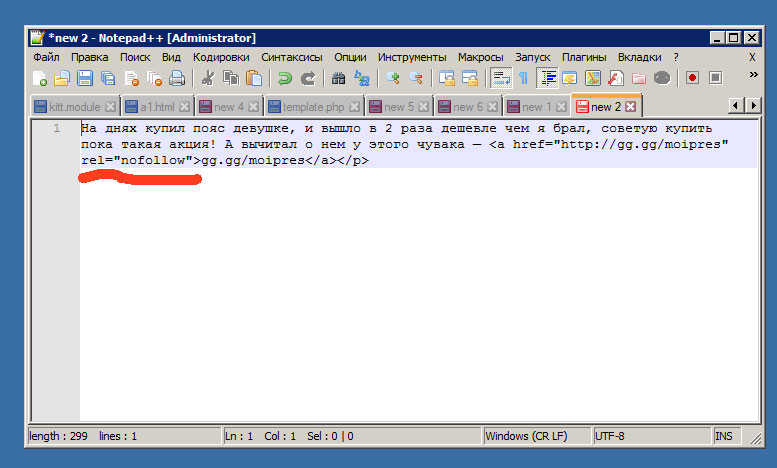Viewport: 777px width, 468px height.
Task: Switch to the new 4 tab
Action: point(228,107)
